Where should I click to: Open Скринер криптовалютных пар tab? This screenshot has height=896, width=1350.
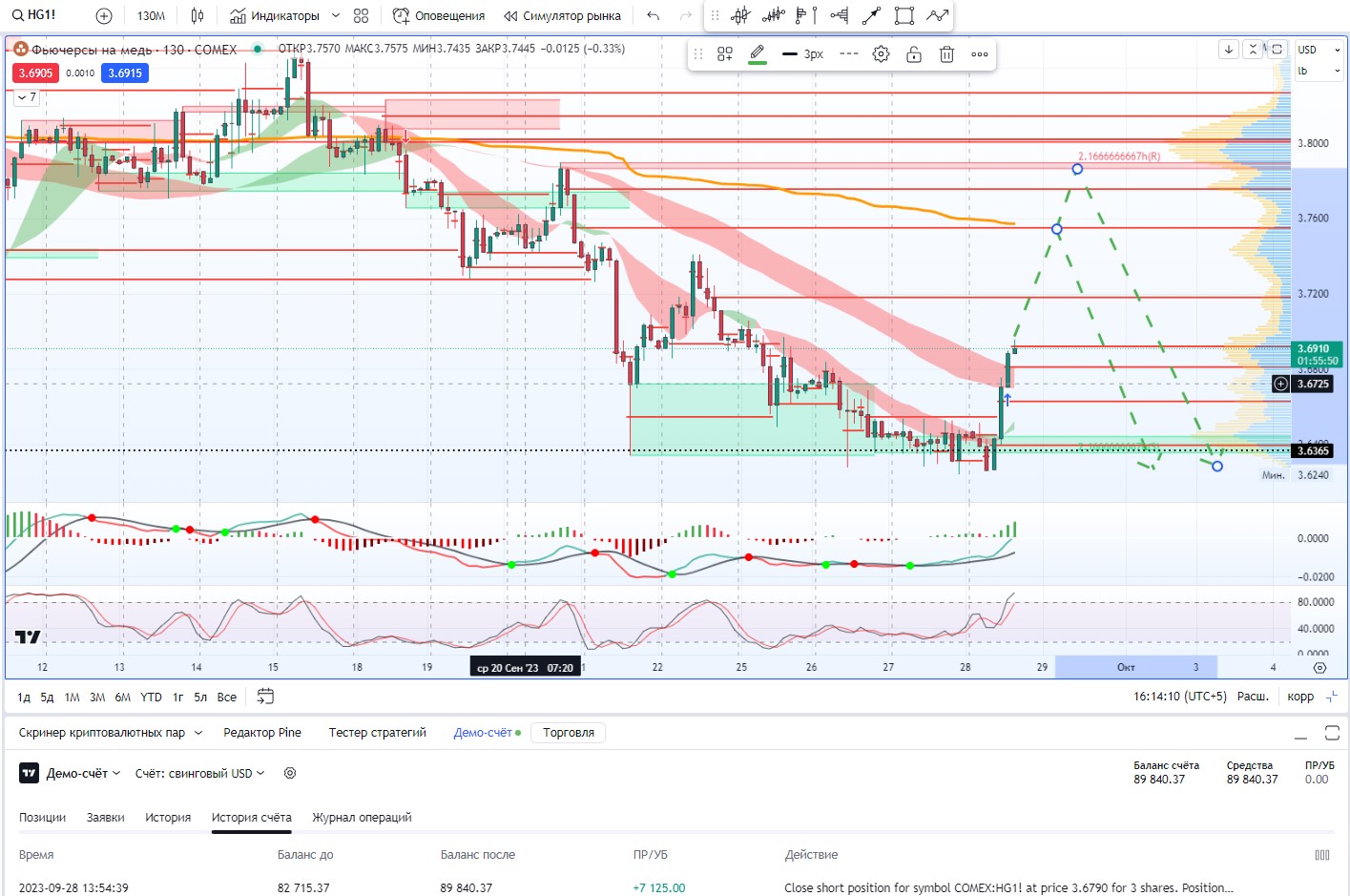(111, 733)
